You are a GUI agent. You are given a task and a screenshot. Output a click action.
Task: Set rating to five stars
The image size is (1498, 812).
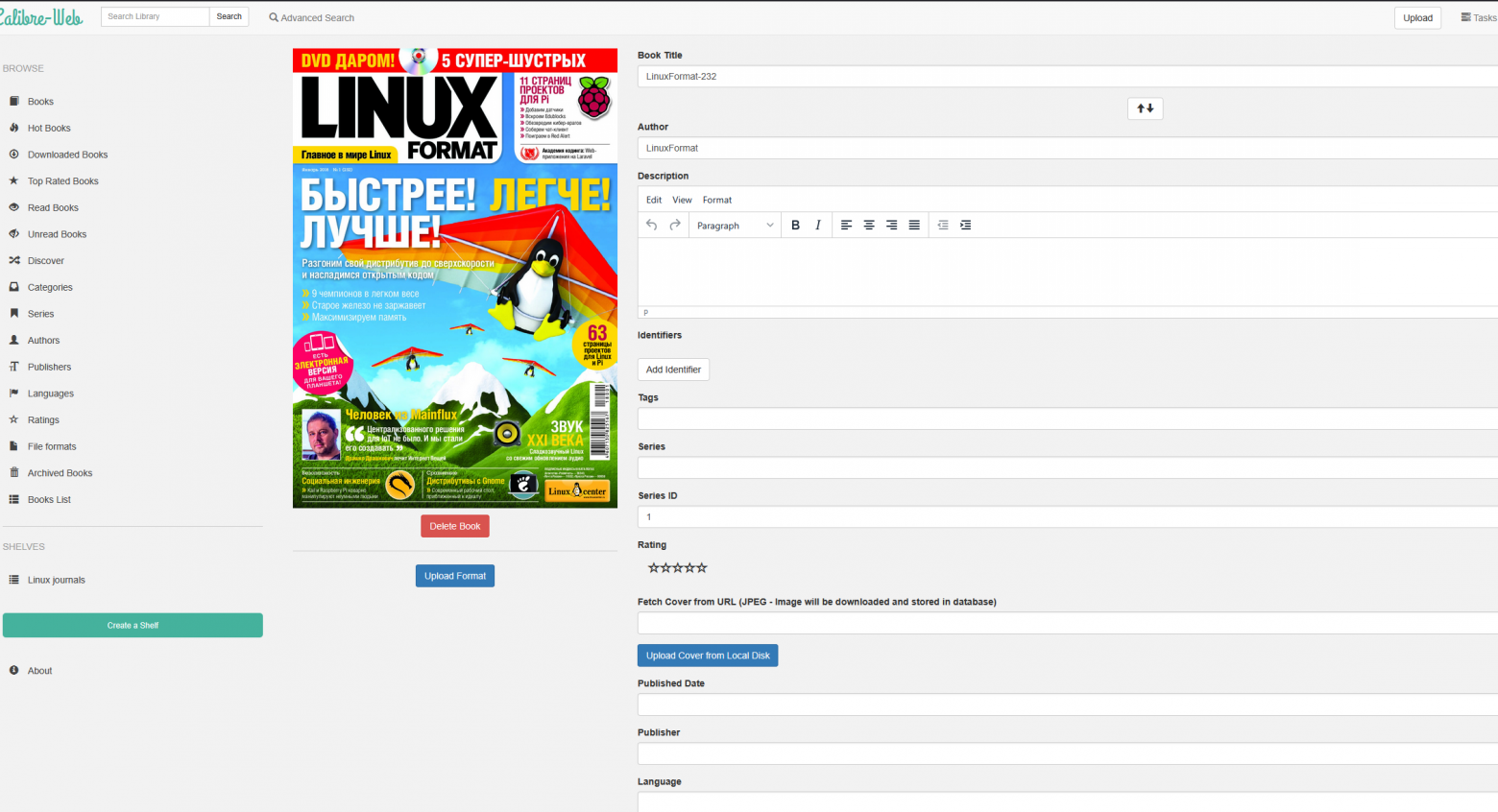(702, 568)
